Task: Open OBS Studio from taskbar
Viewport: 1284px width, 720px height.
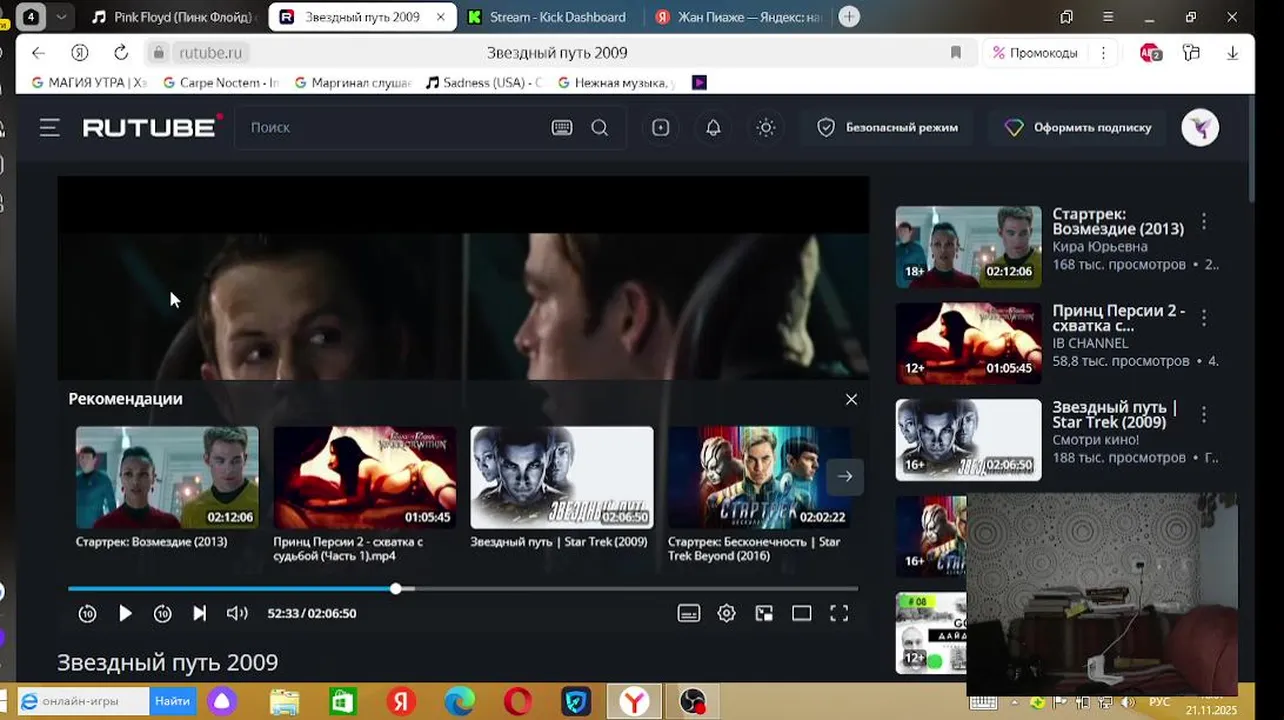Action: [x=693, y=702]
